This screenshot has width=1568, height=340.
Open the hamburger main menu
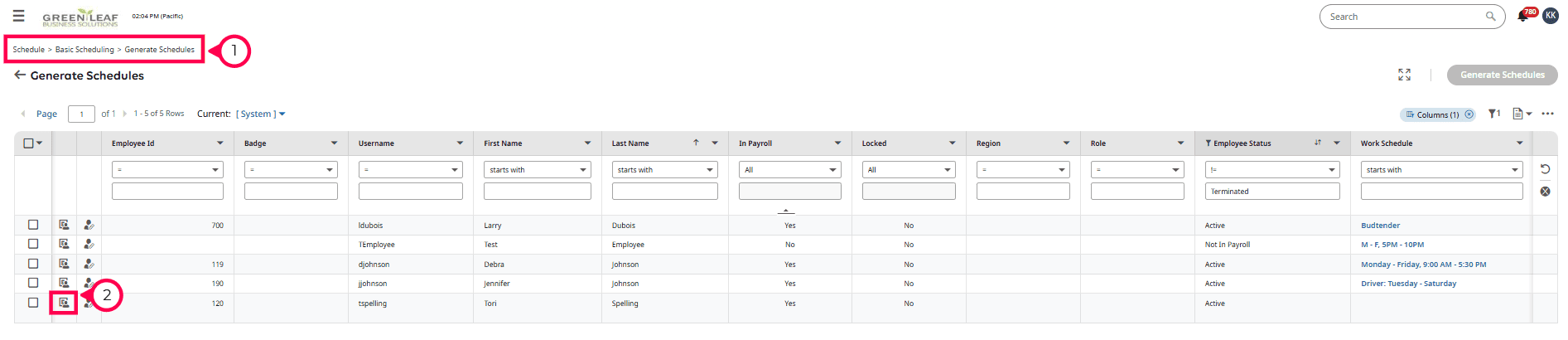[x=18, y=16]
